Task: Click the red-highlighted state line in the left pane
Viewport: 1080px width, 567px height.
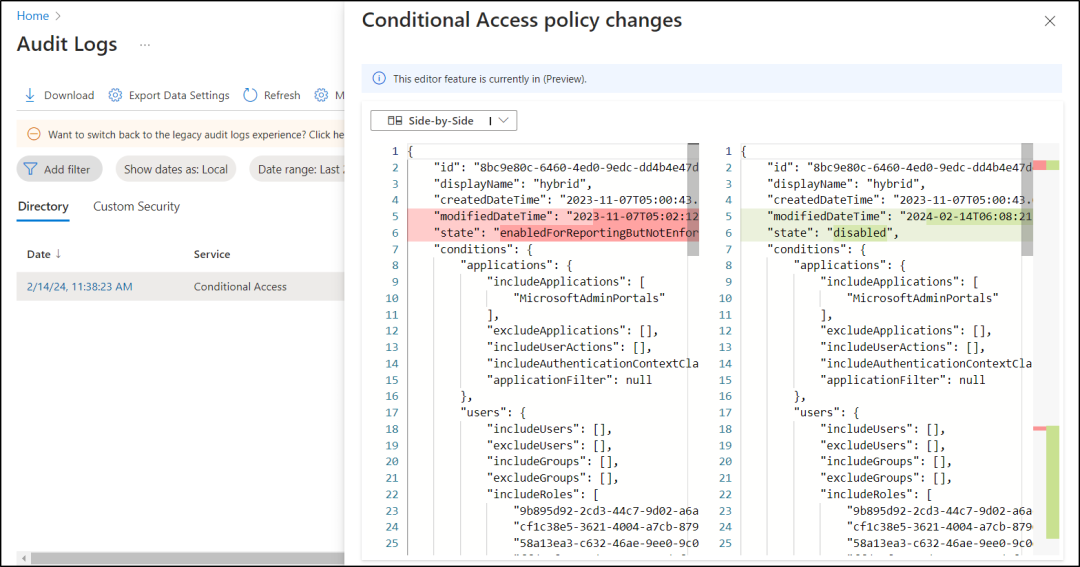Action: tap(553, 233)
